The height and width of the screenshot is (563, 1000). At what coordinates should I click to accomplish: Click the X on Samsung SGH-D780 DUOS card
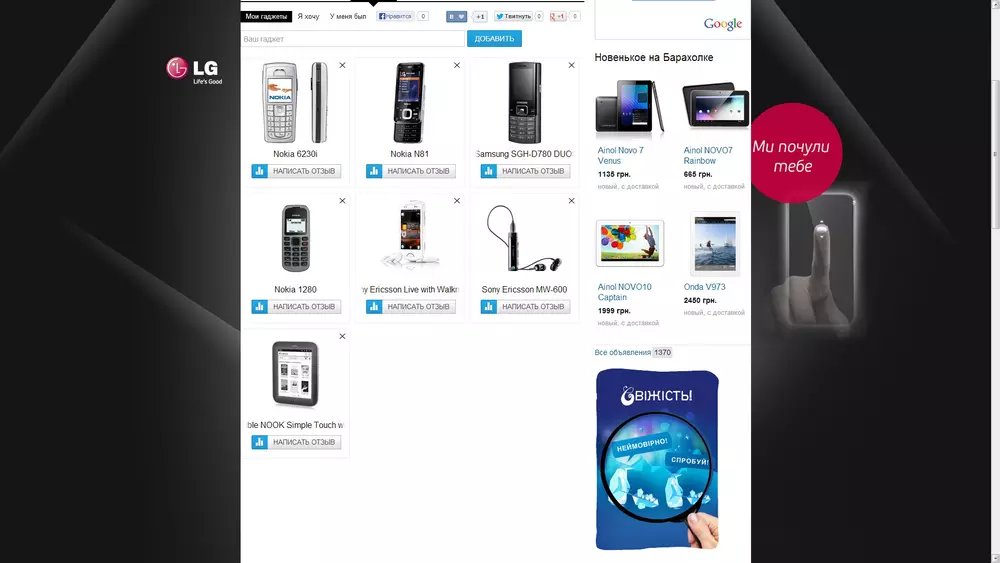(571, 65)
